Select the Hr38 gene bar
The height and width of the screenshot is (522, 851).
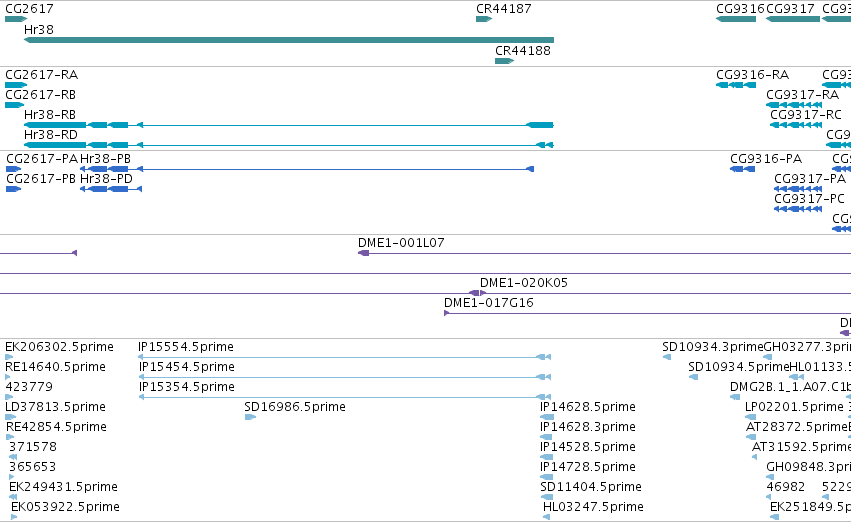289,40
